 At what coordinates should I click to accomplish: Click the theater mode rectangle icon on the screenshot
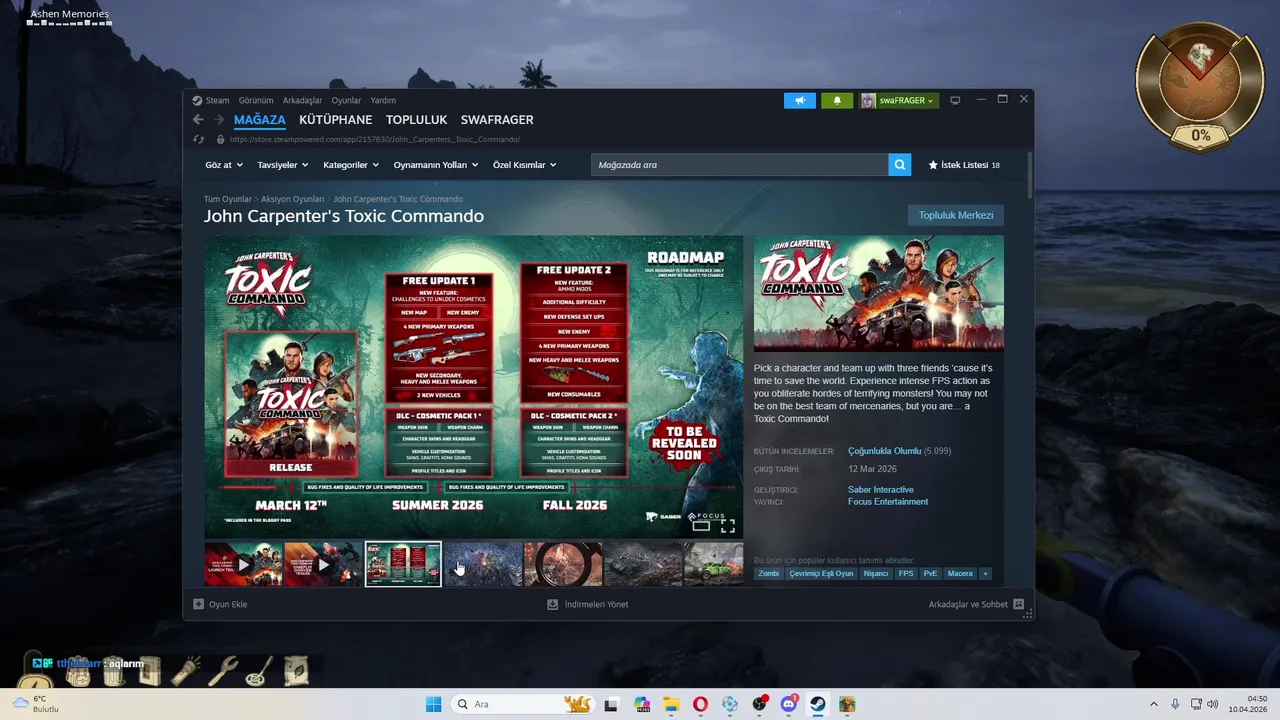701,526
